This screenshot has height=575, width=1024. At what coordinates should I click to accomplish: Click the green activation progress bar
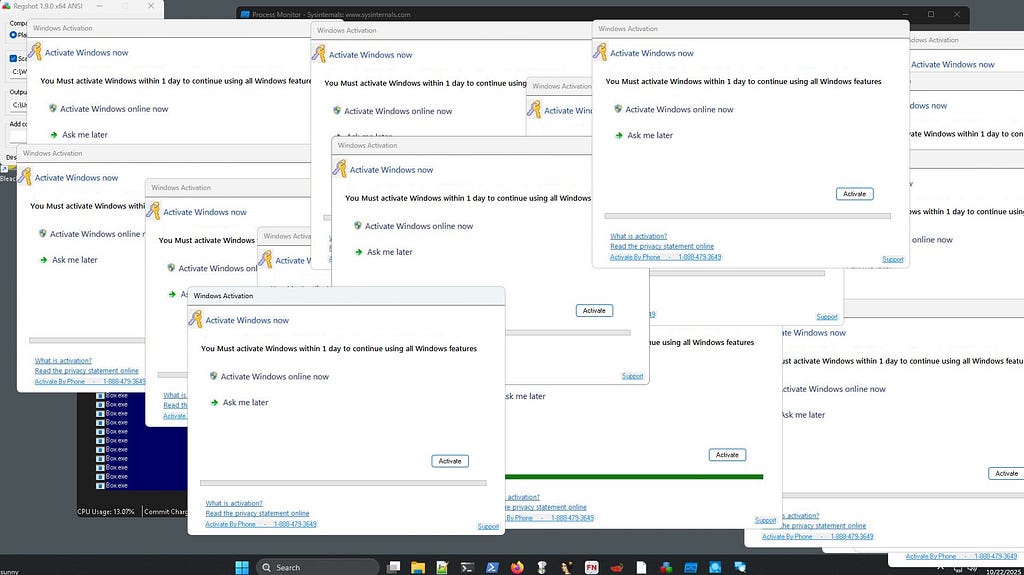pos(633,476)
